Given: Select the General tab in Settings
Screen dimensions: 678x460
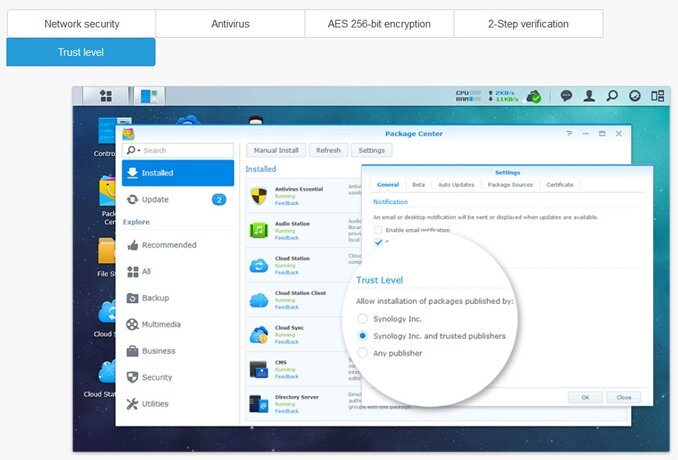Looking at the screenshot, I should pyautogui.click(x=388, y=185).
